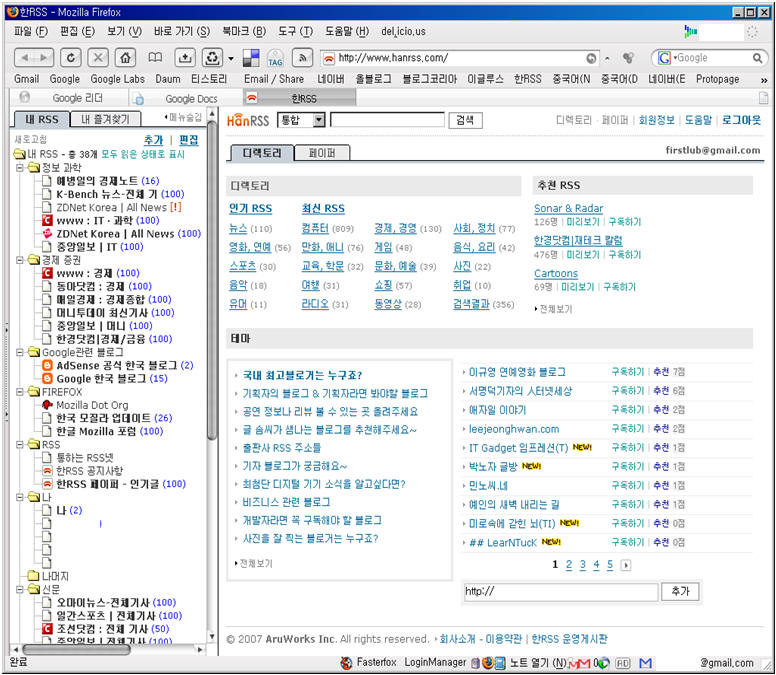The height and width of the screenshot is (675, 776).
Task: Click the 검색 search button
Action: [465, 120]
